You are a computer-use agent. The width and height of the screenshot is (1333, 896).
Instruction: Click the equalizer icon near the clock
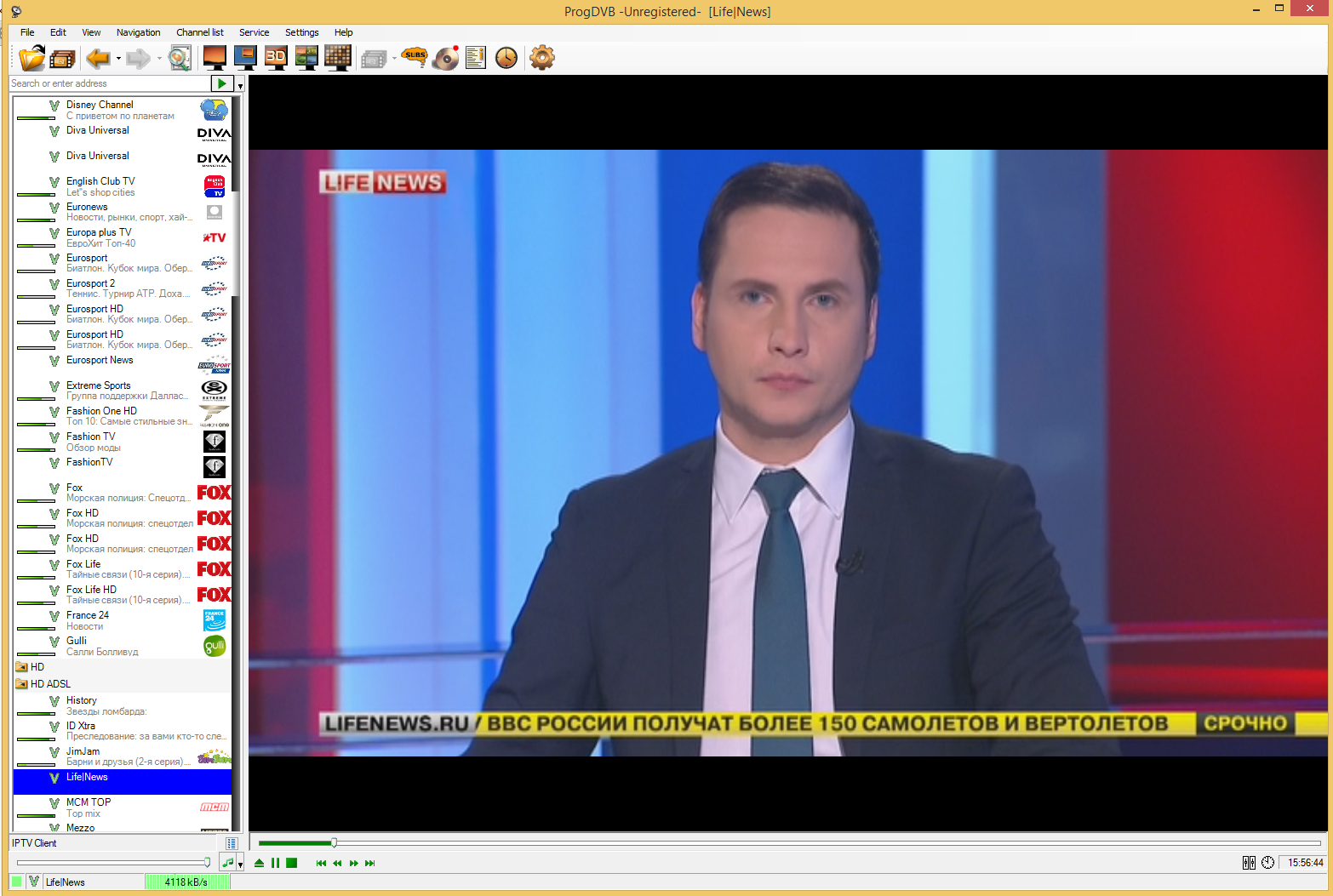(1249, 863)
